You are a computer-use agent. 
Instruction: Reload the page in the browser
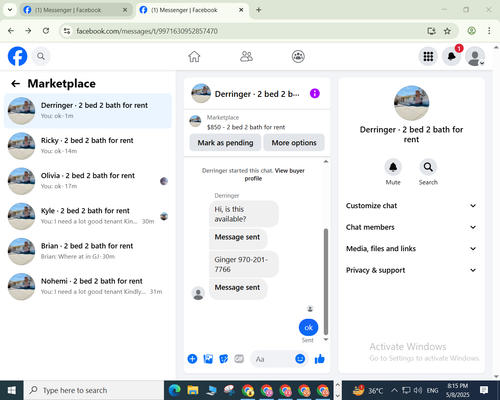(x=46, y=31)
